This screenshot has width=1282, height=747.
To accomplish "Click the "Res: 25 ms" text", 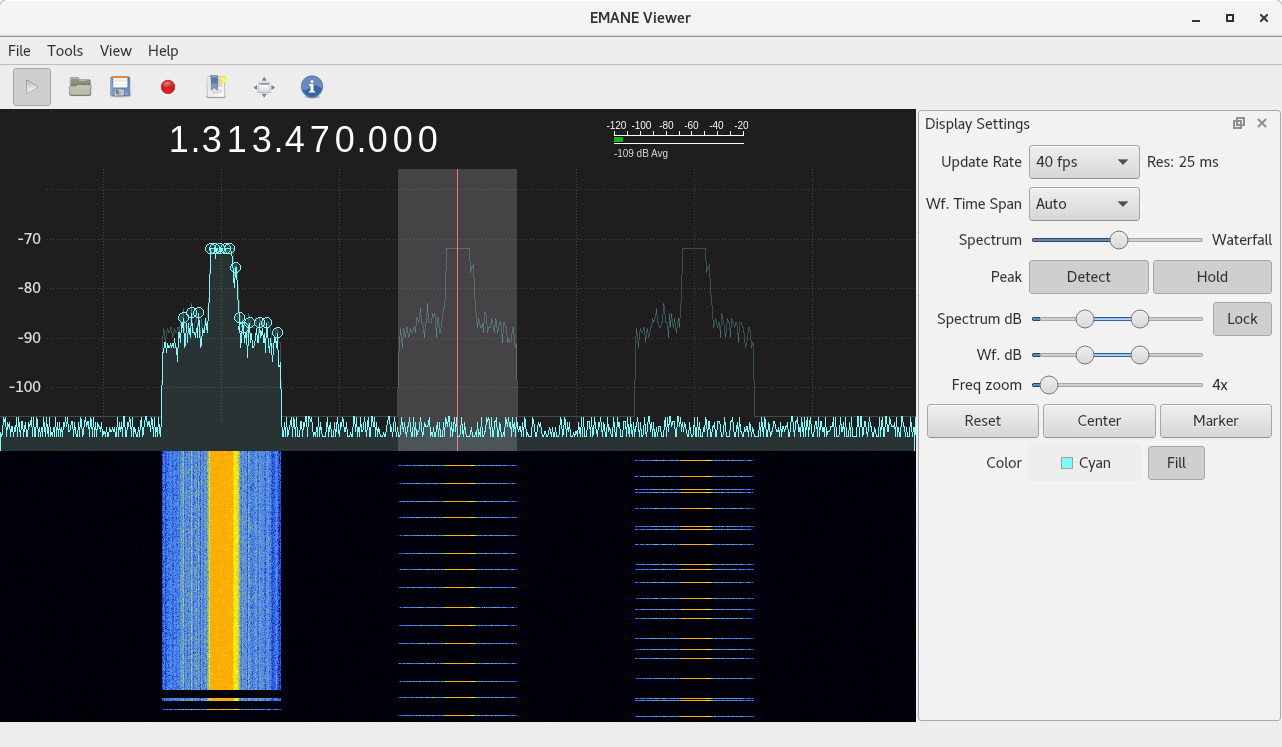I will click(1183, 162).
